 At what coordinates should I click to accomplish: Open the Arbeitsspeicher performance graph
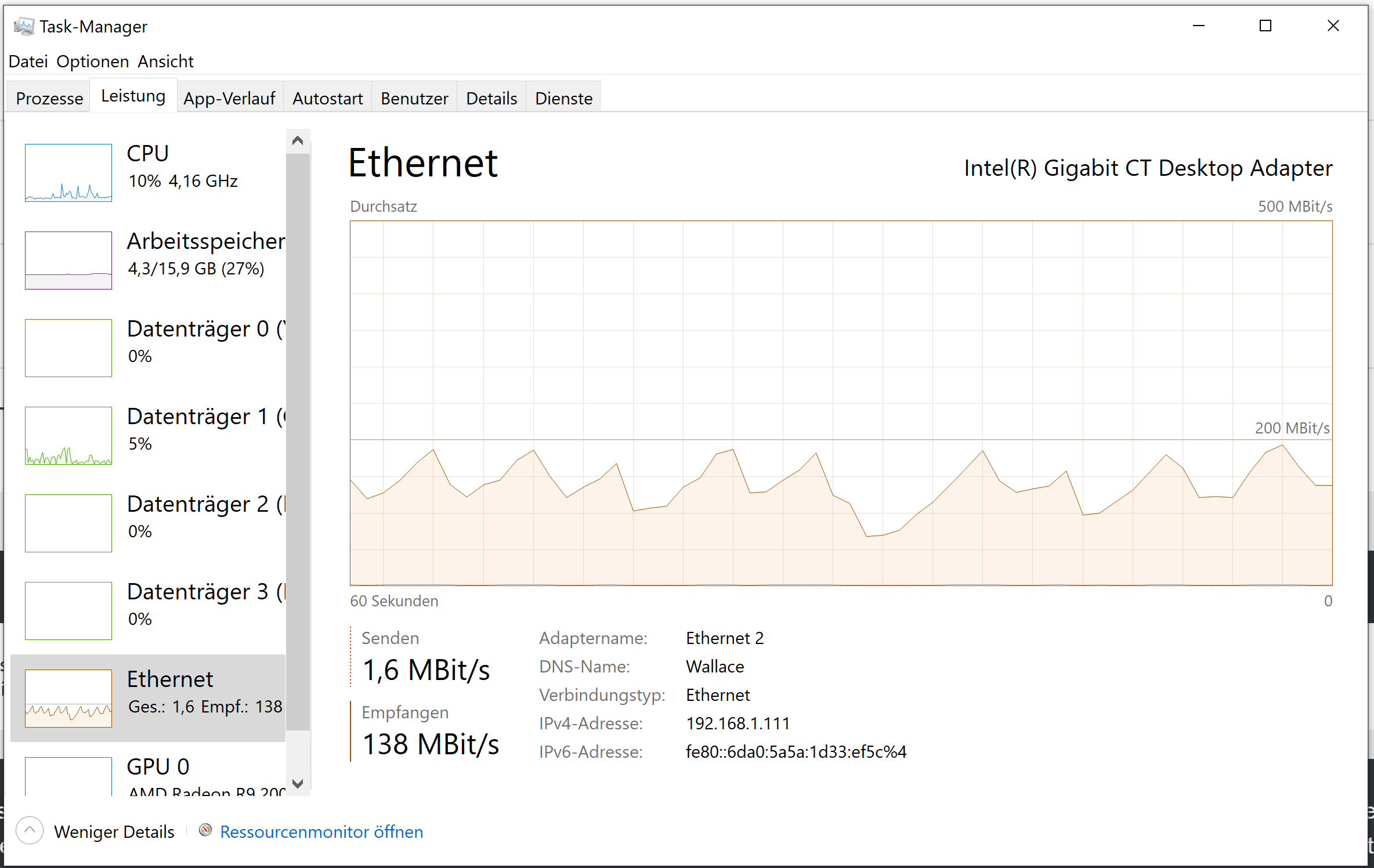point(68,261)
